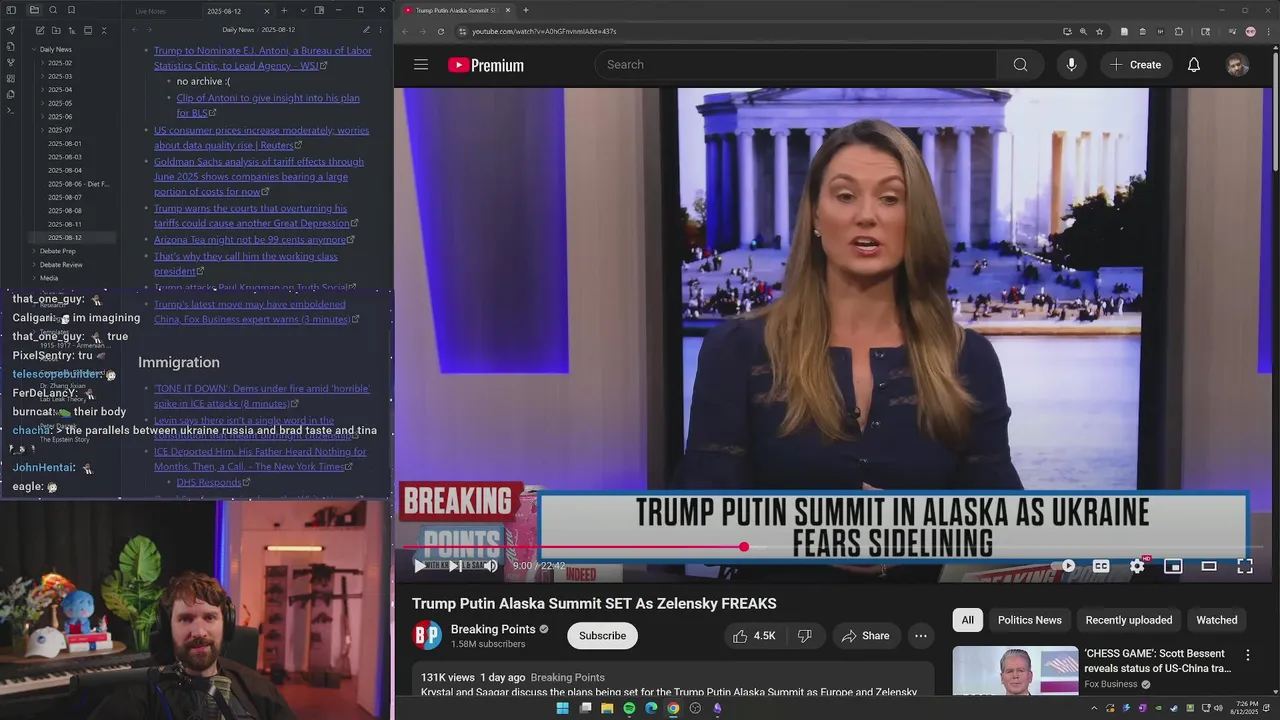1280x720 pixels.
Task: Enter fullscreen video mode
Action: (1245, 566)
